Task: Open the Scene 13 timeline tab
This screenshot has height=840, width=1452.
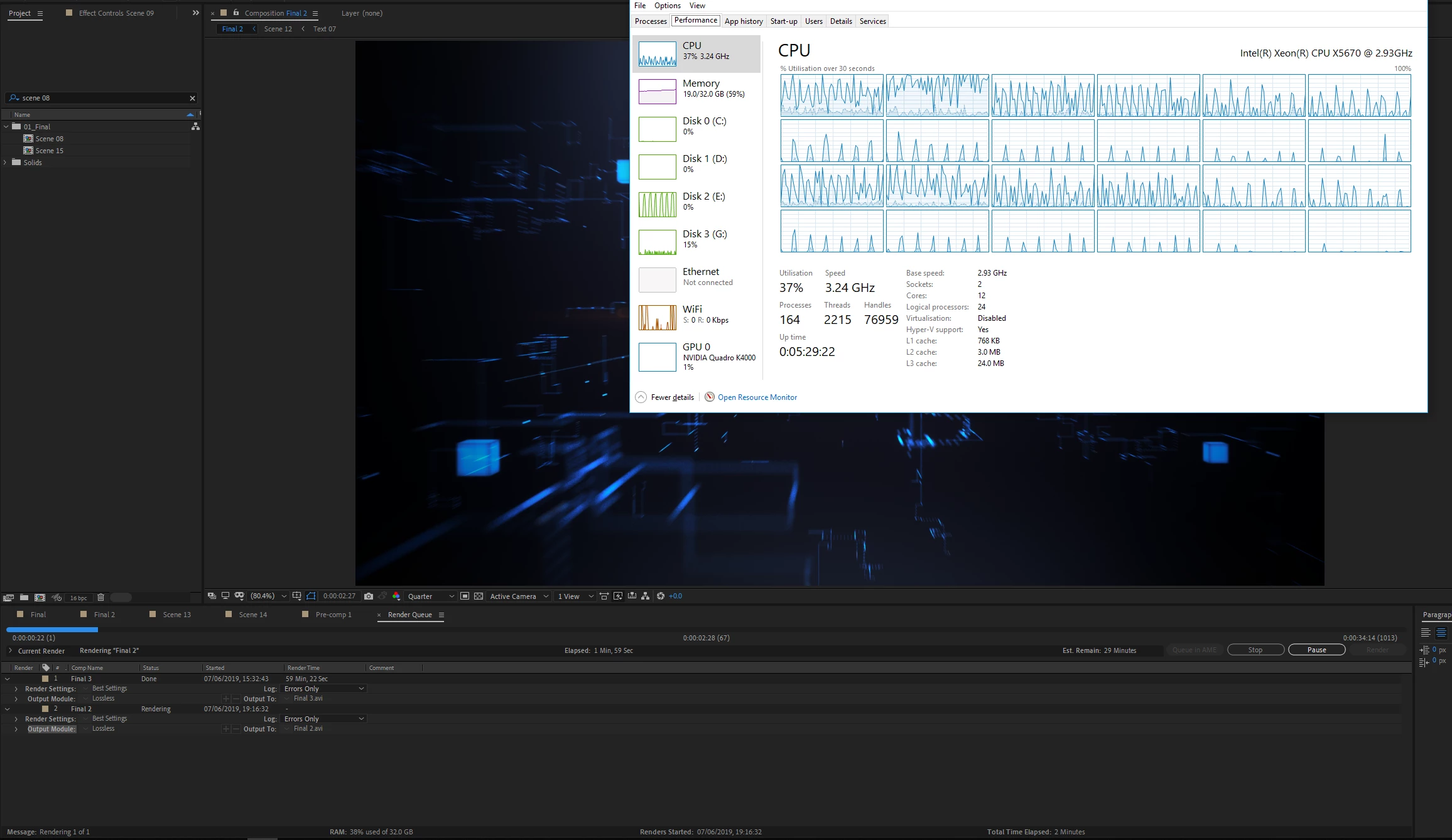Action: click(176, 614)
